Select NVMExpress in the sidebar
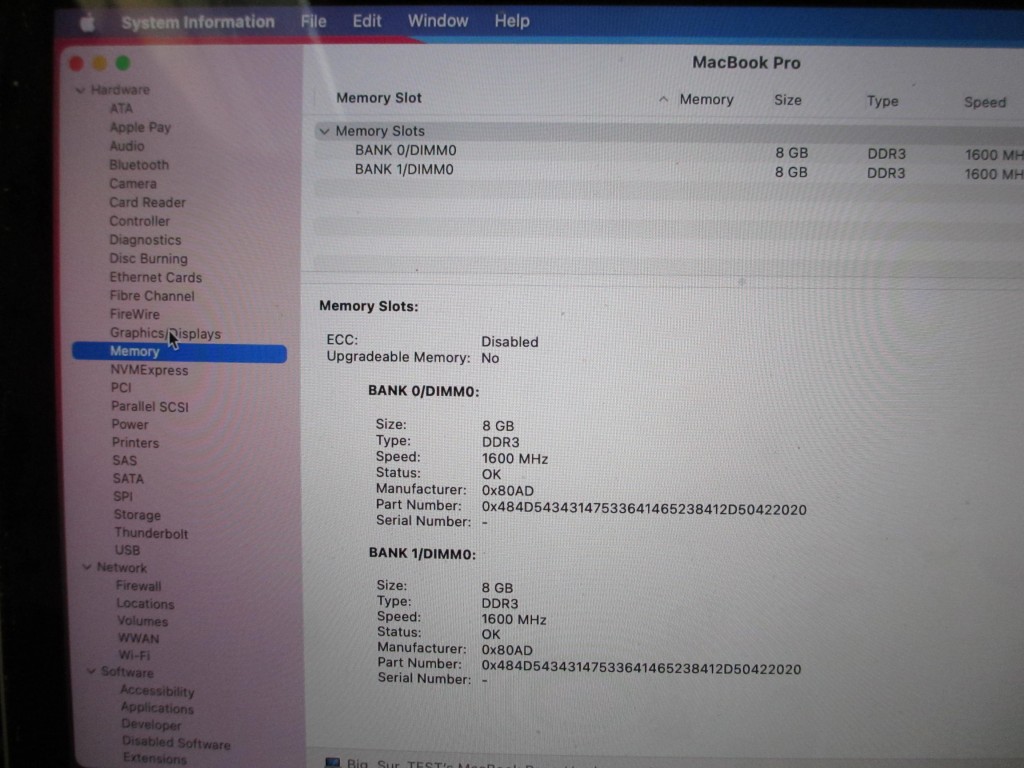Screen dimensions: 1024x768 pyautogui.click(x=150, y=370)
